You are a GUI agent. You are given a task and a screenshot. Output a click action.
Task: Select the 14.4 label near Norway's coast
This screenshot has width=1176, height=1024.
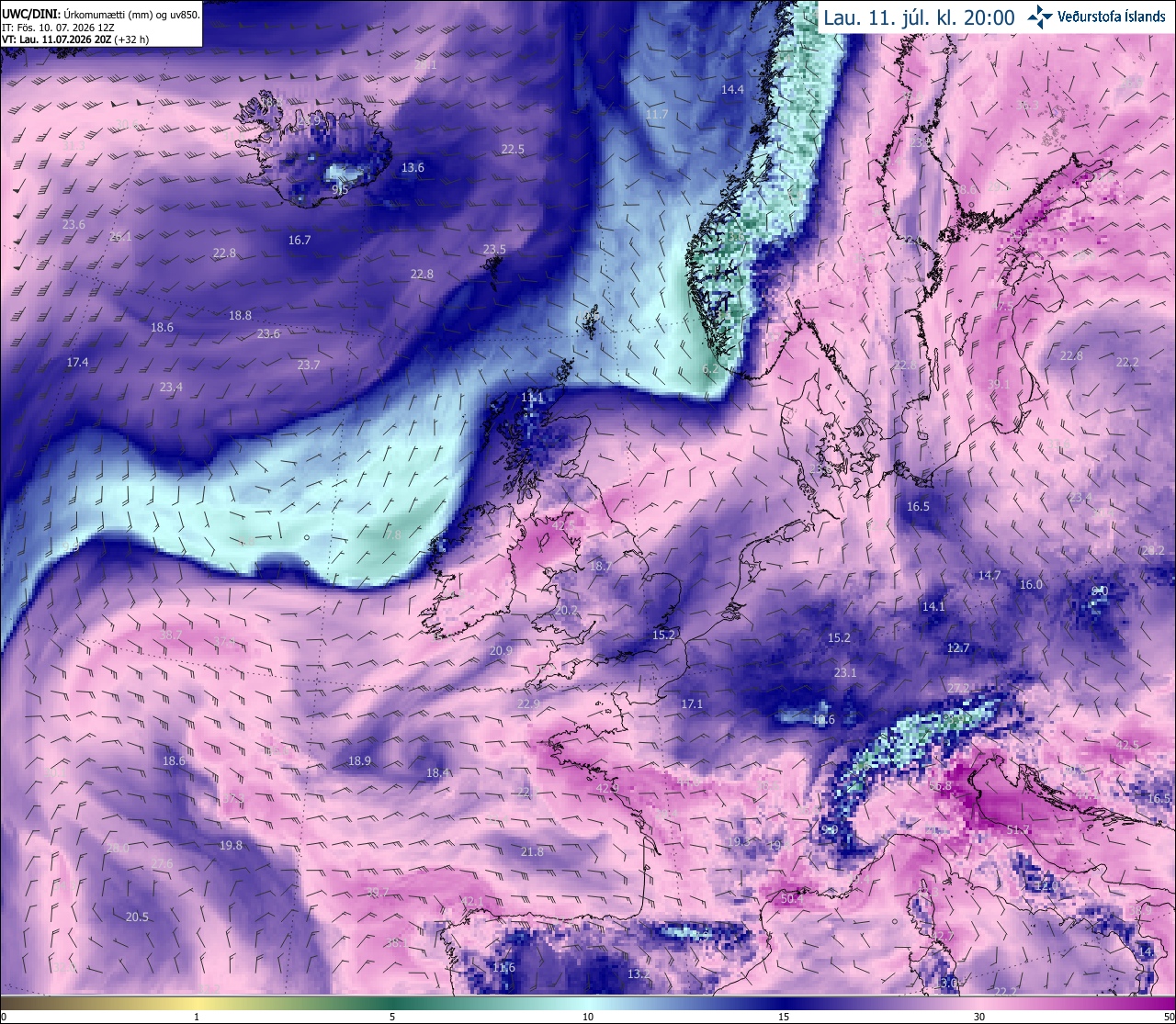pos(732,89)
